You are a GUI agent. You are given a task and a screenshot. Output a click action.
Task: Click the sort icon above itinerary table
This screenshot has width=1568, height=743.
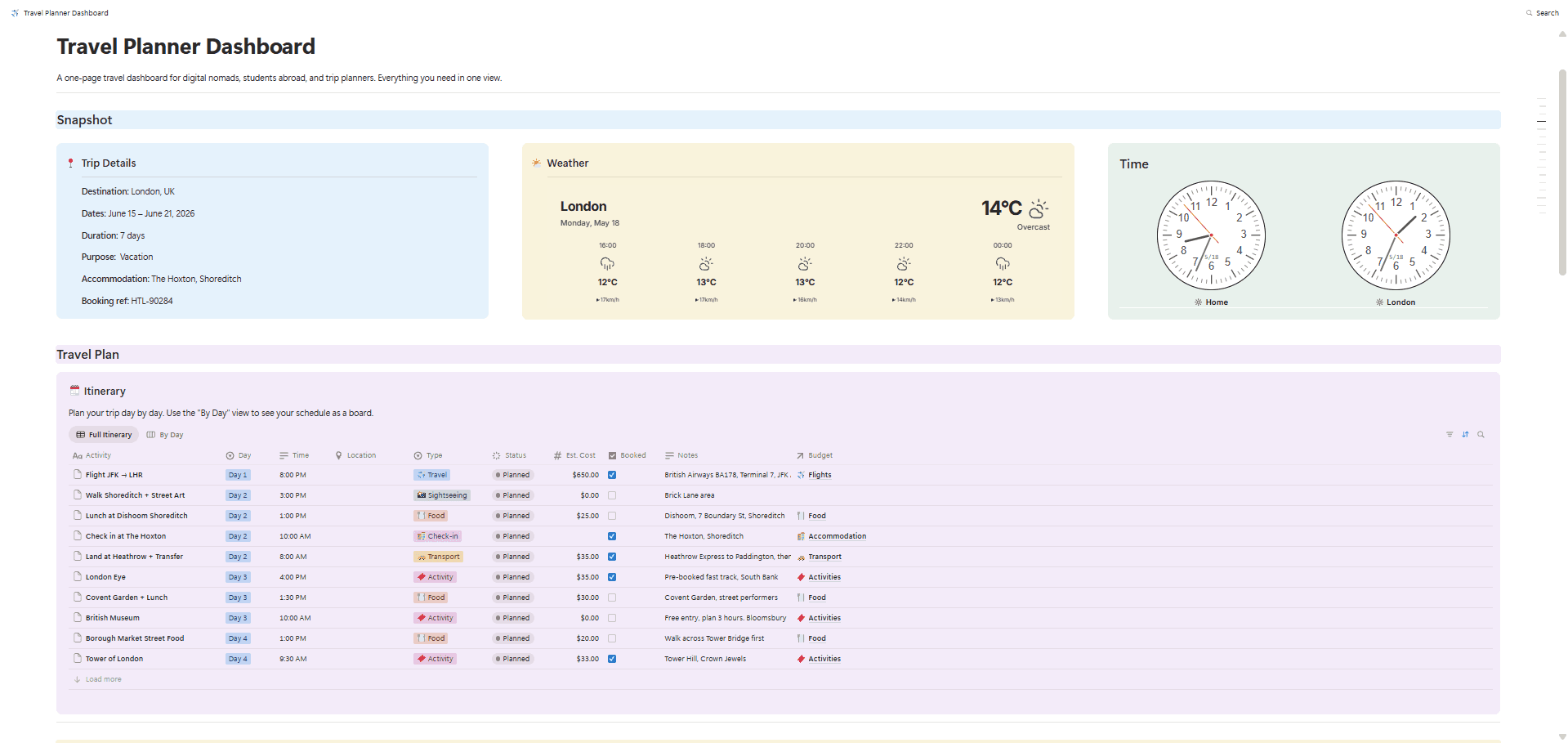1465,435
